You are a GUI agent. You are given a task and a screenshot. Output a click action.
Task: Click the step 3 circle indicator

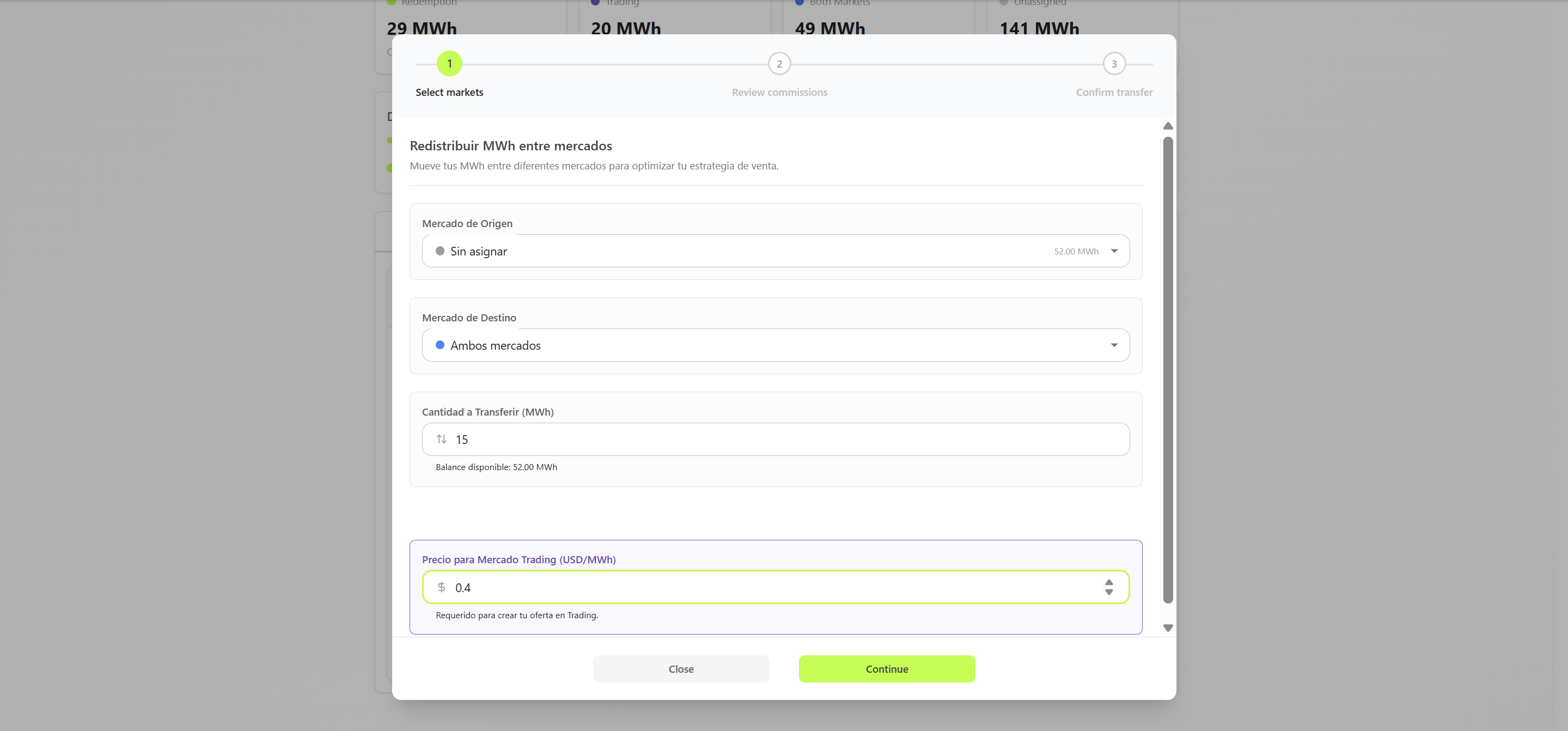1114,63
